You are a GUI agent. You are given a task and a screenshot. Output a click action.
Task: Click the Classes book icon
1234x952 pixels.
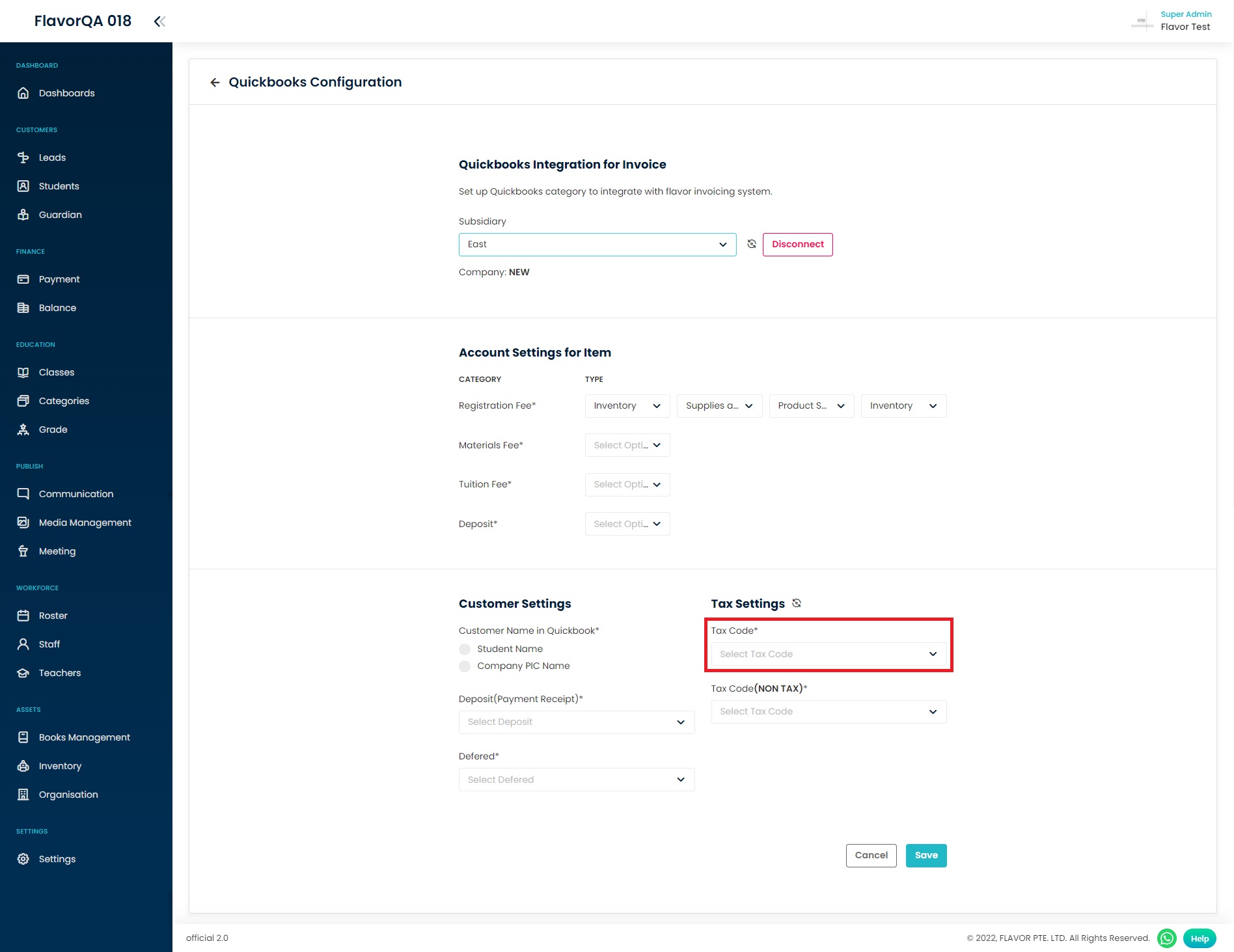coord(23,372)
